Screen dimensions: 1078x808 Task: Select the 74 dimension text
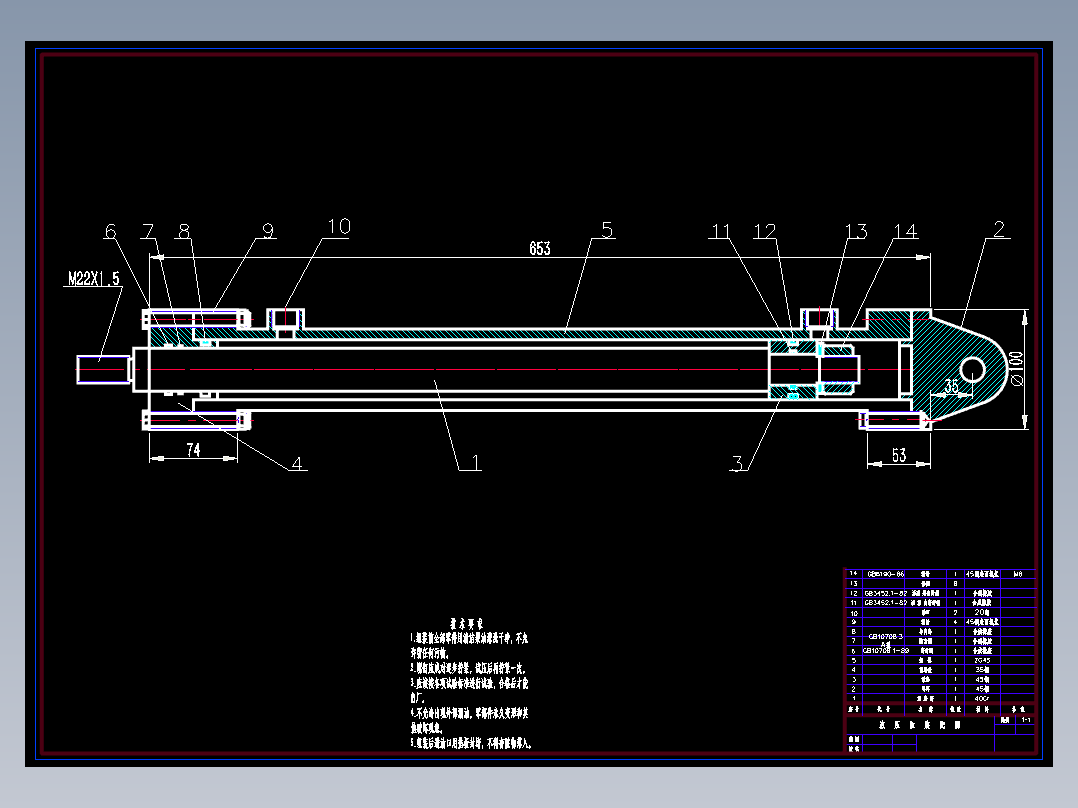click(193, 450)
